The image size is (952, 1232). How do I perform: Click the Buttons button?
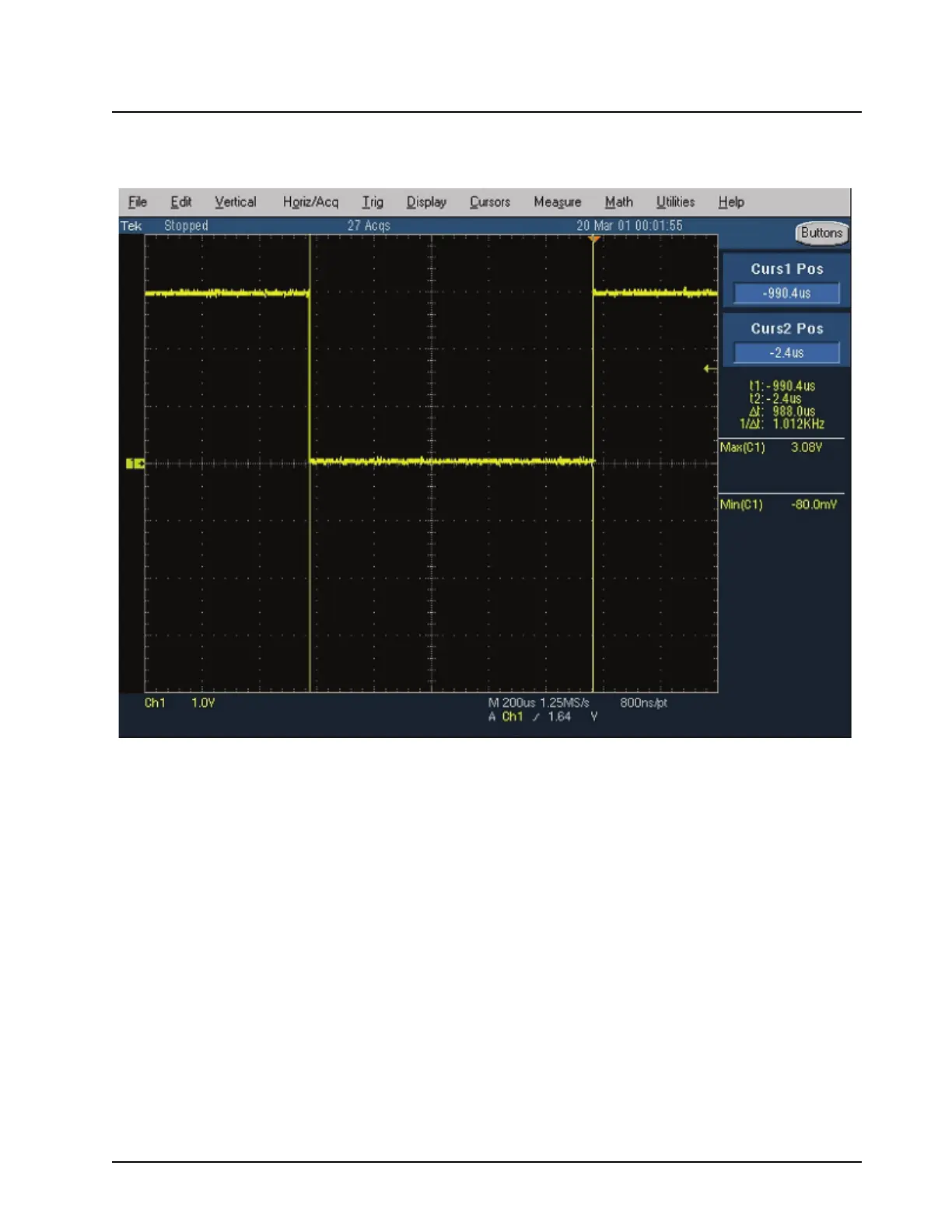coord(821,233)
